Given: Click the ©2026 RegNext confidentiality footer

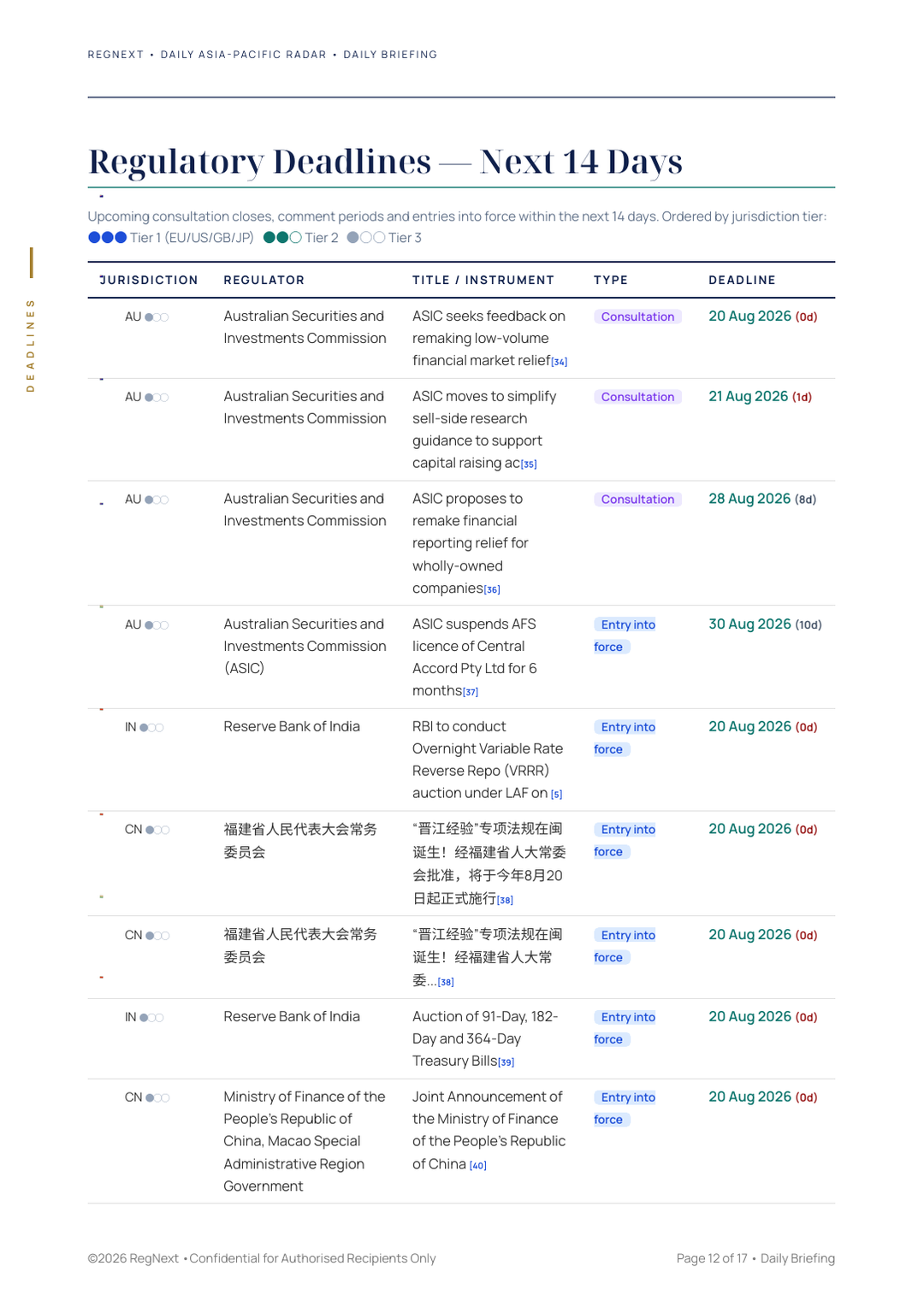Looking at the screenshot, I should tap(262, 1258).
